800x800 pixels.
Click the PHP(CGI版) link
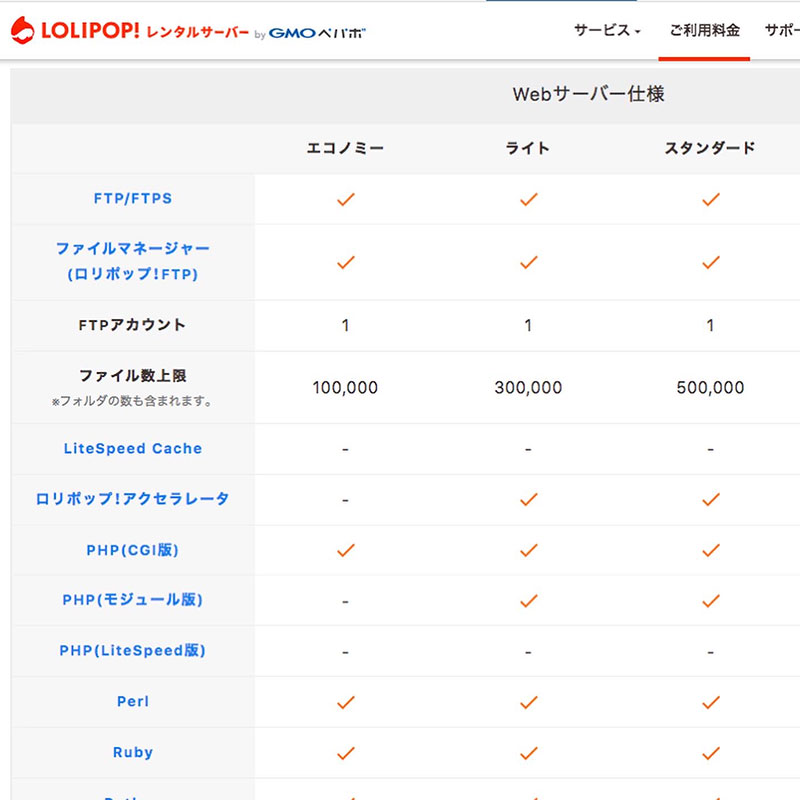tap(133, 550)
